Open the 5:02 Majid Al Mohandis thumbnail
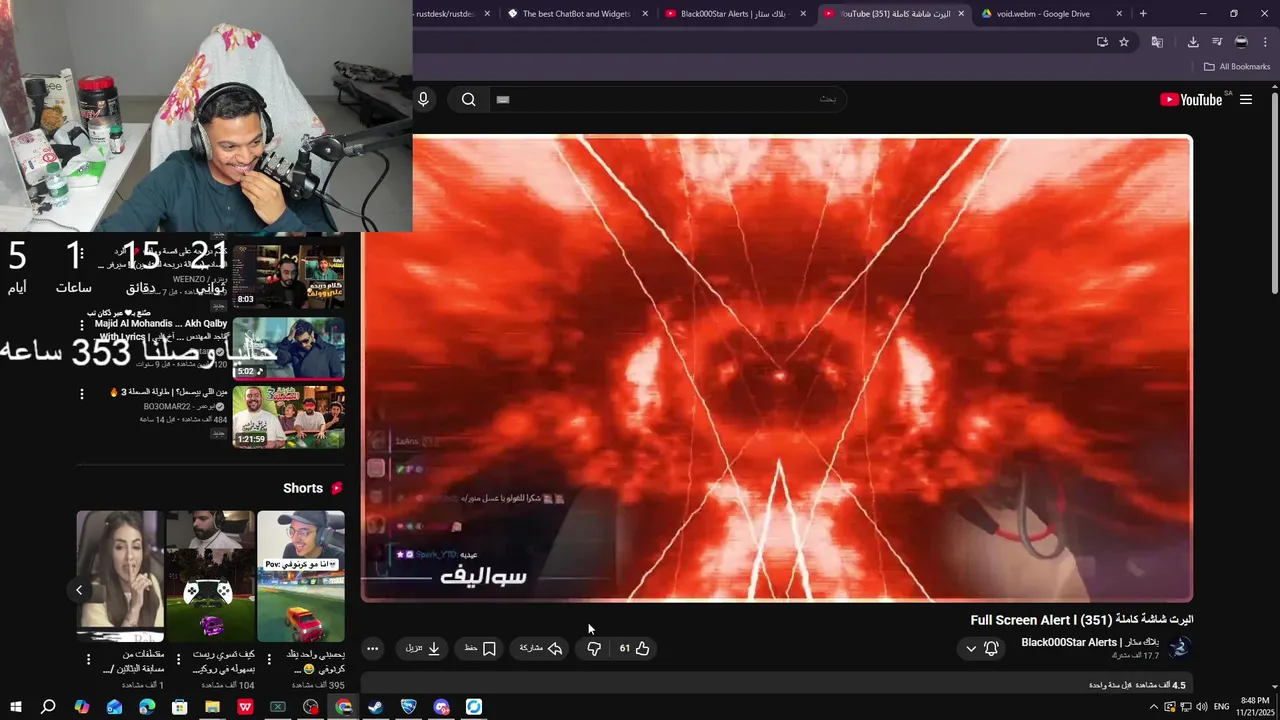1280x720 pixels. 288,347
